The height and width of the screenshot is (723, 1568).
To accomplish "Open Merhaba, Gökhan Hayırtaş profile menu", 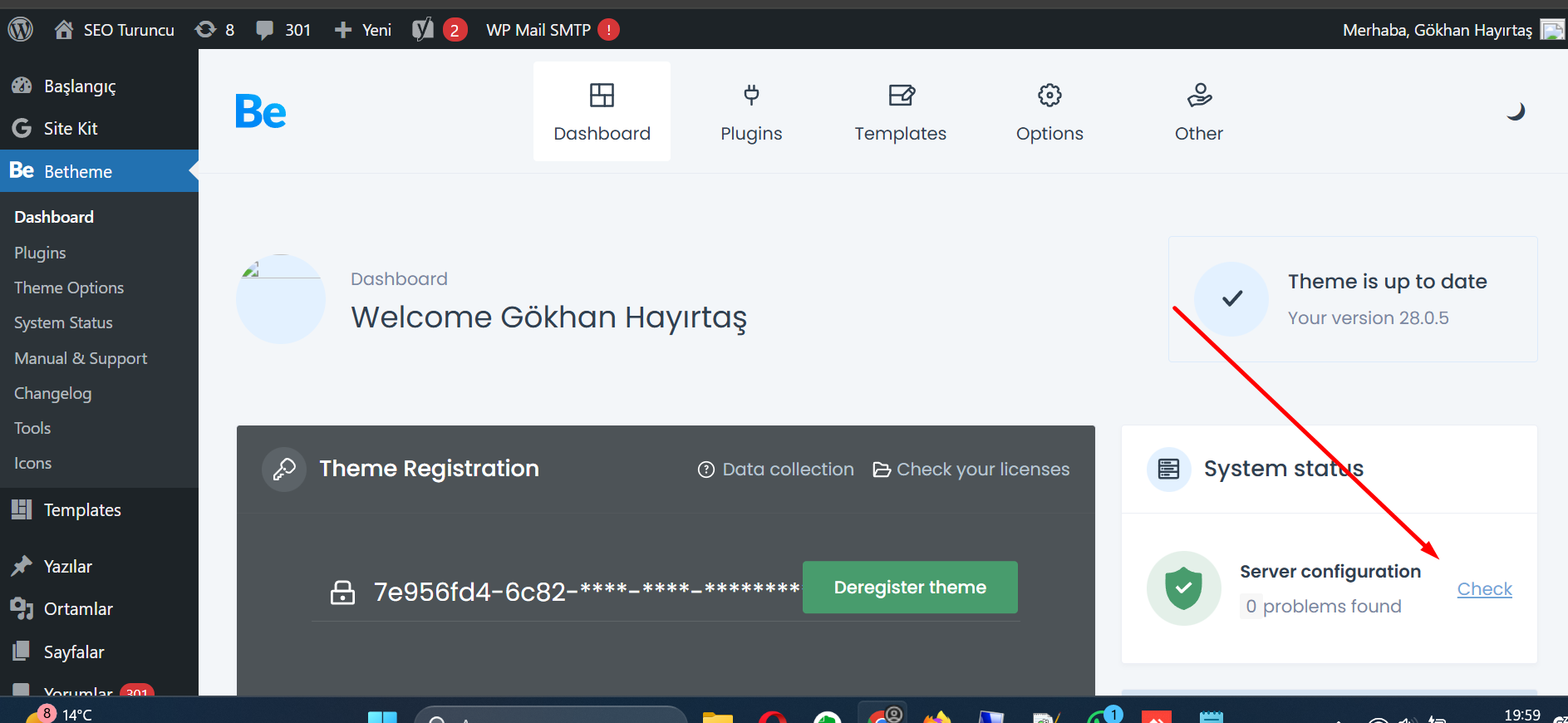I will (1437, 30).
